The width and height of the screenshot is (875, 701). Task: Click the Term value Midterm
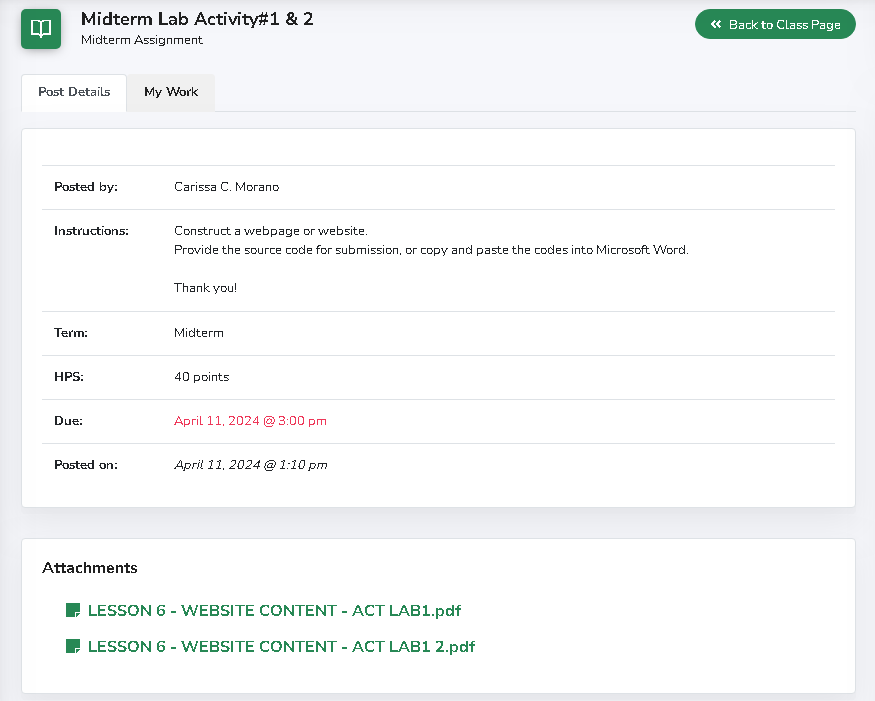pyautogui.click(x=199, y=333)
